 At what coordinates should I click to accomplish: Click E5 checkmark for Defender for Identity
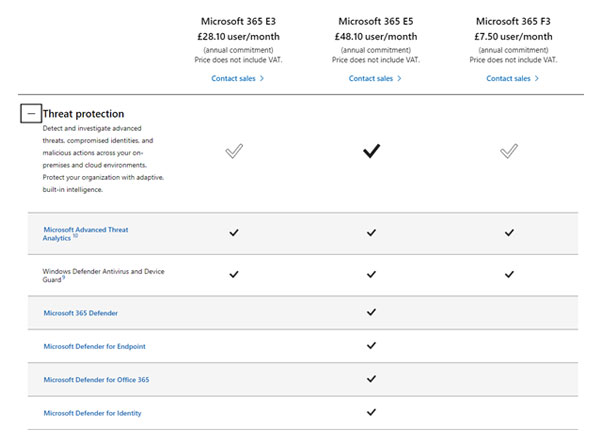371,412
